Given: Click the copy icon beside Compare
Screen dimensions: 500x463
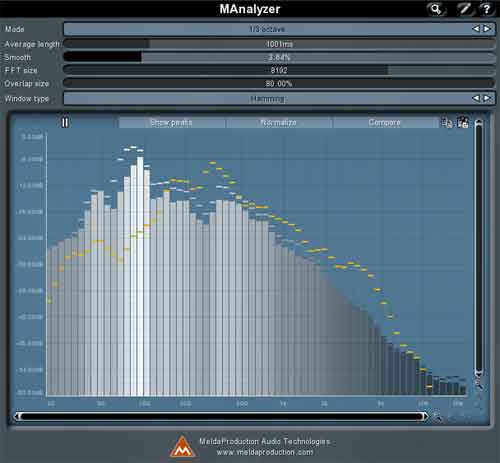Looking at the screenshot, I should (x=447, y=123).
